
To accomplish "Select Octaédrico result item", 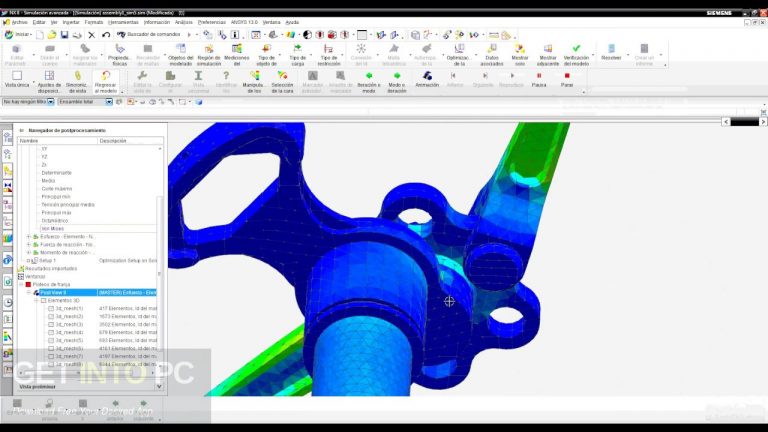I will pyautogui.click(x=55, y=220).
